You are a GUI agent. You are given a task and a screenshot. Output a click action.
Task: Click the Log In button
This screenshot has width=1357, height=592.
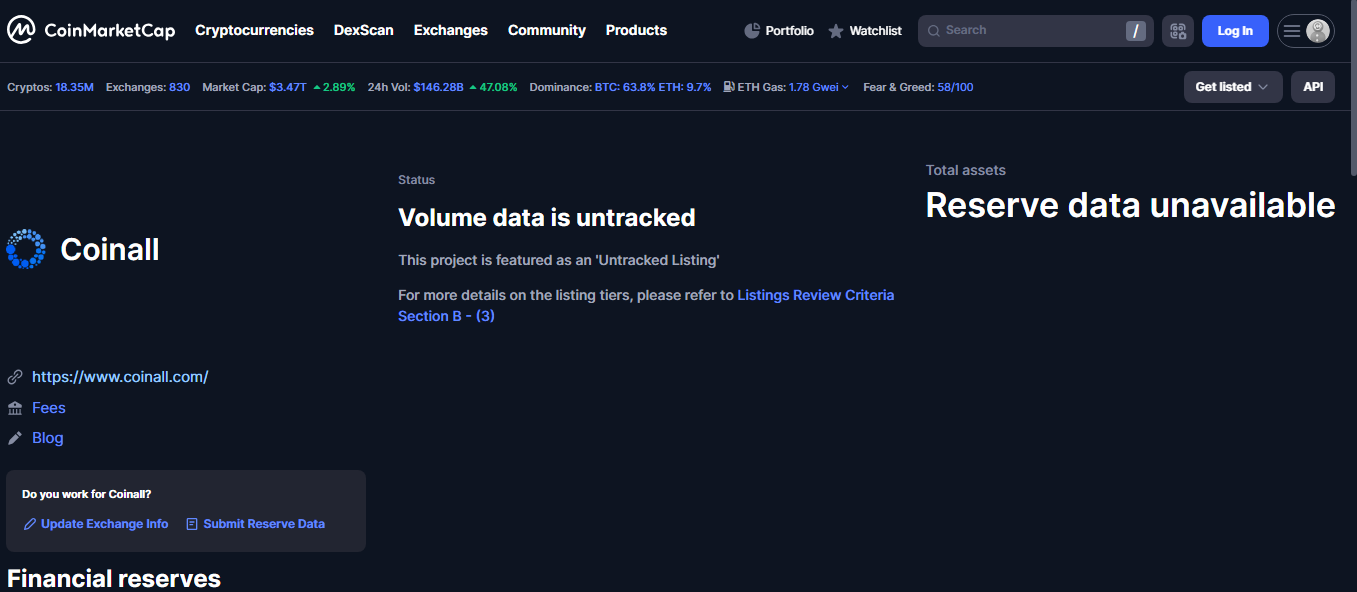[1235, 31]
